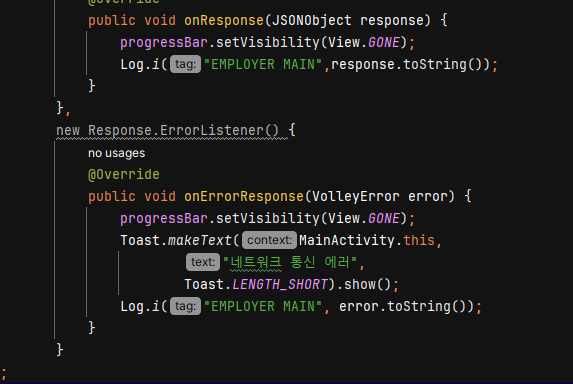This screenshot has width=573, height=384.
Task: Click progressBar inside the onErrorResponse method
Action: click(164, 218)
